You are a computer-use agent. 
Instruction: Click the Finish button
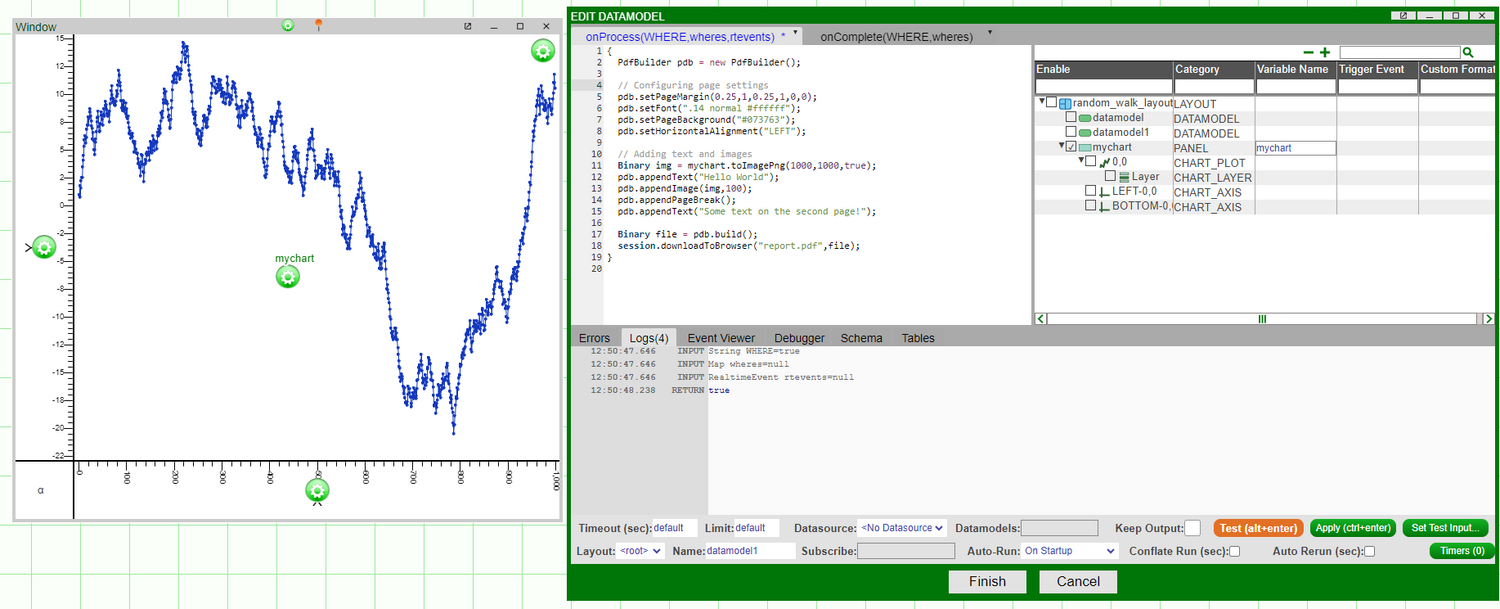coord(987,581)
